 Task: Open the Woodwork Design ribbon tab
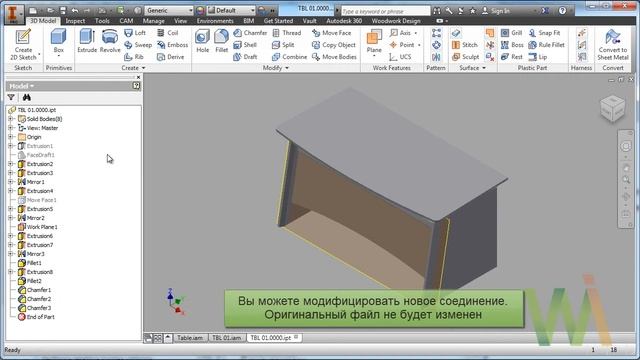click(x=396, y=21)
